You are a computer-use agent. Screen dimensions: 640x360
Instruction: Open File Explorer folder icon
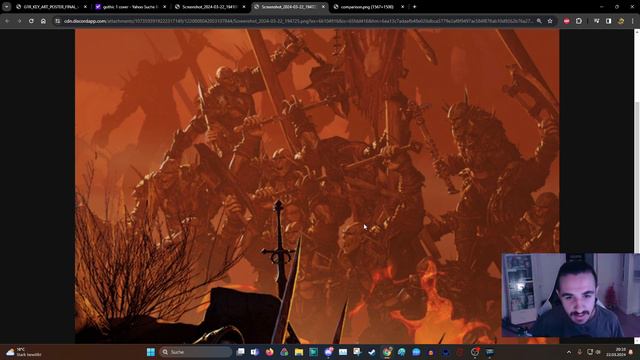[x=299, y=352]
